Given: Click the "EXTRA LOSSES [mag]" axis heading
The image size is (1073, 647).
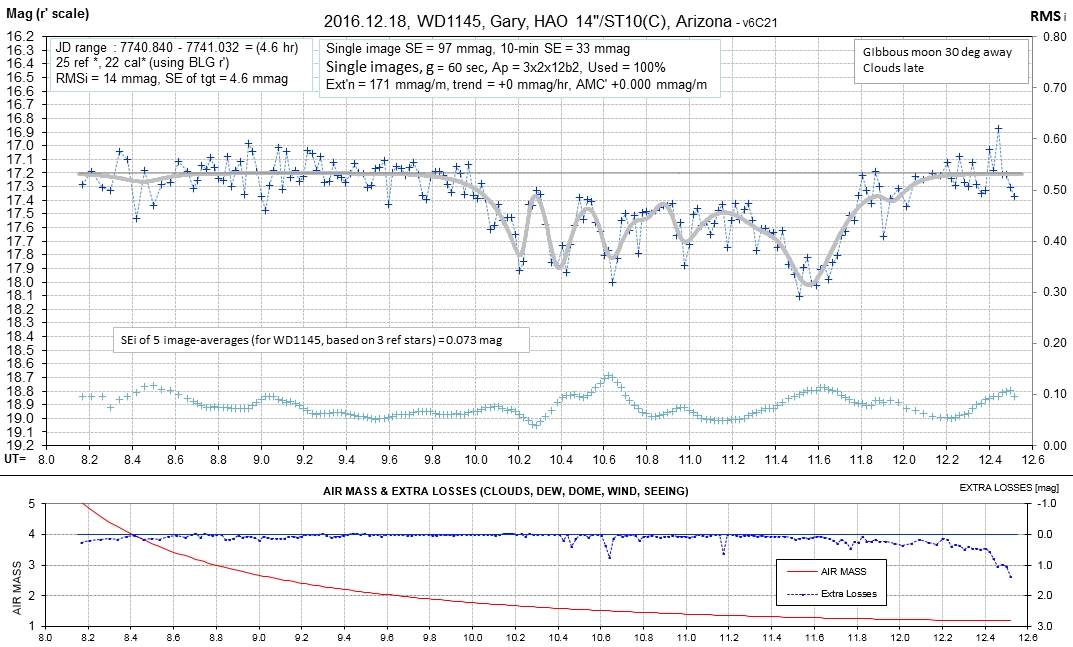Looking at the screenshot, I should coord(1009,487).
